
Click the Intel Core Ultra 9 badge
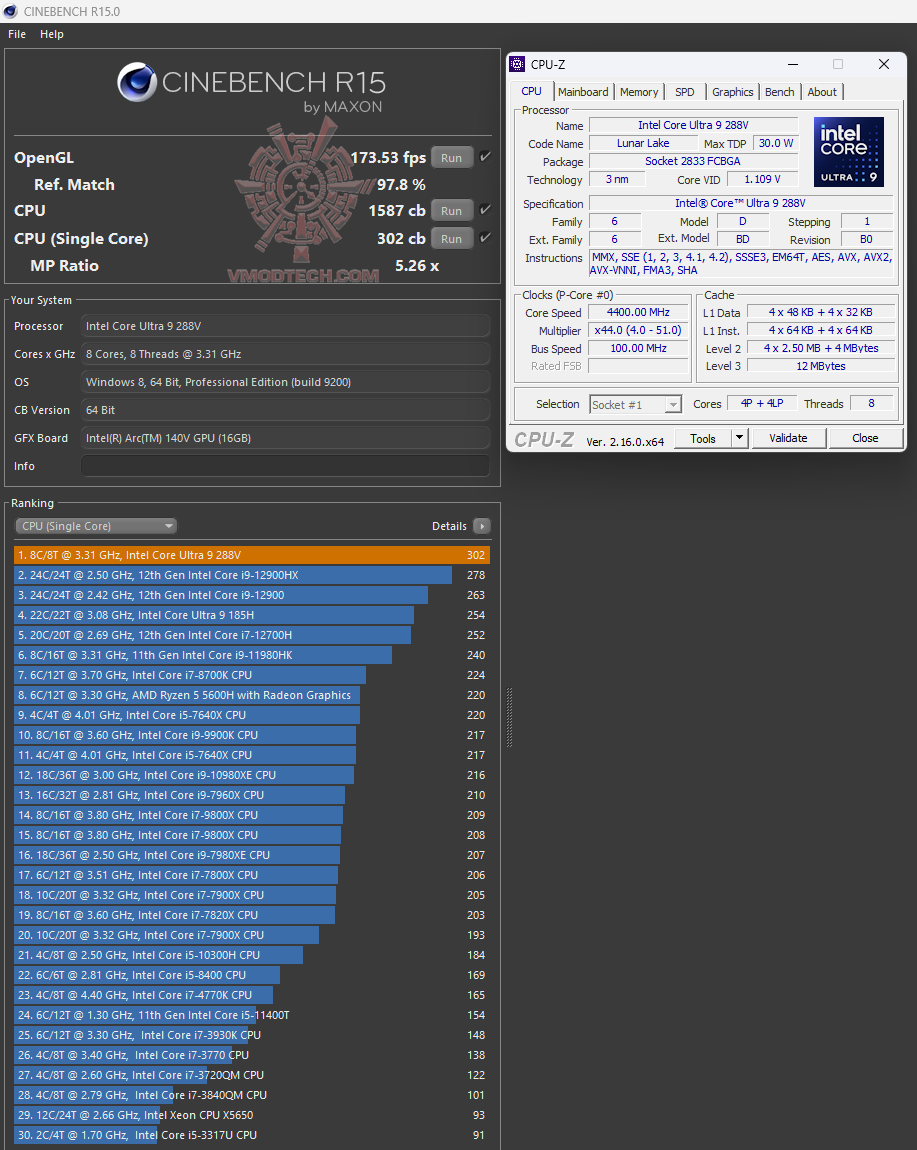click(849, 151)
